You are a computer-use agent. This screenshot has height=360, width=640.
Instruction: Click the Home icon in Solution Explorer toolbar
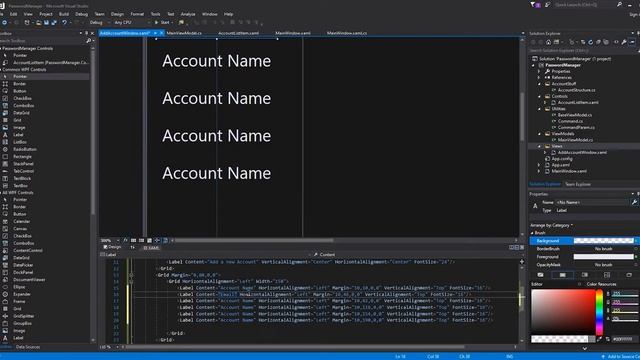pos(548,42)
